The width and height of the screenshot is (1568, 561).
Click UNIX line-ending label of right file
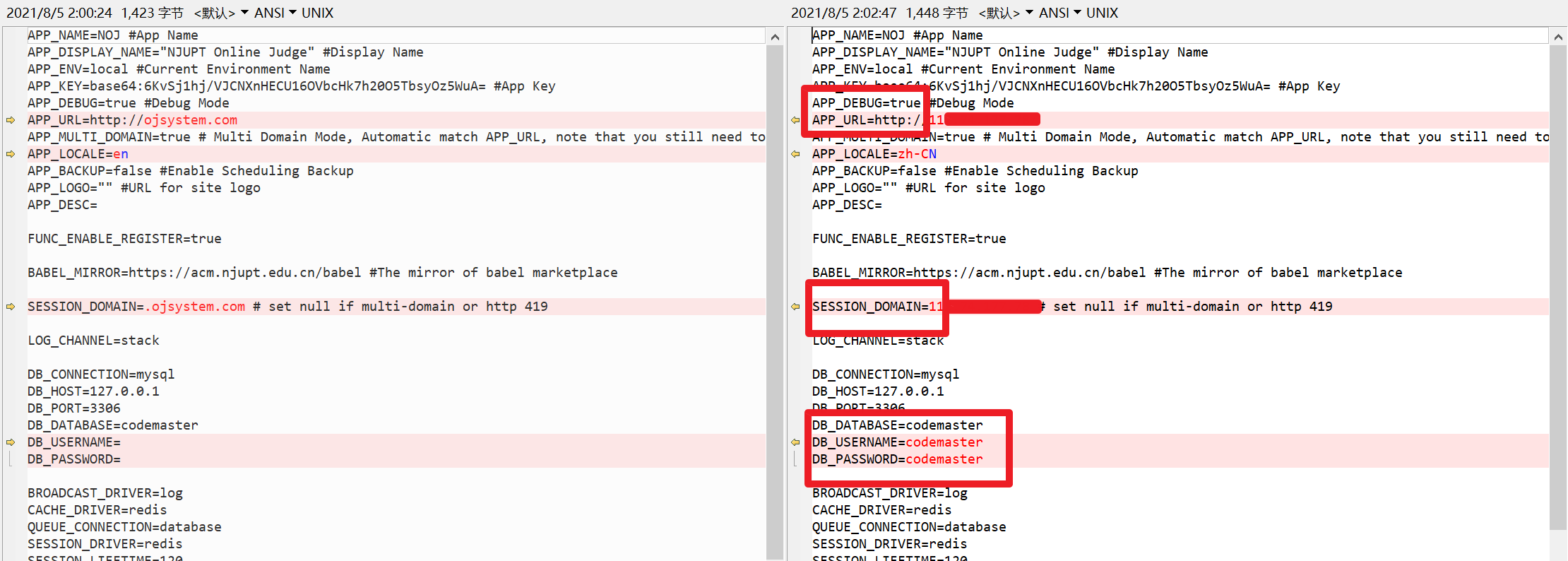click(1102, 13)
